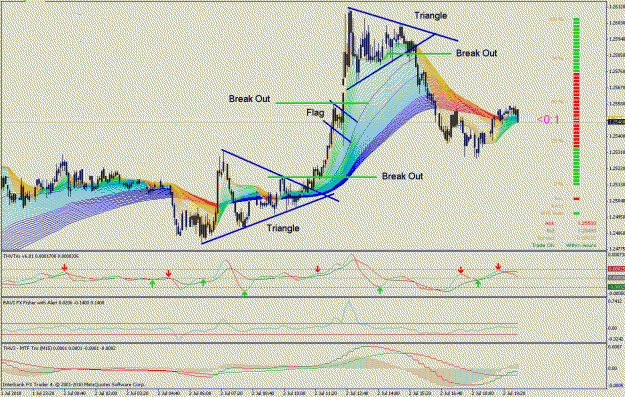Click the lowest green buy arrow near "2 Jul 07:20"
This screenshot has width=625, height=397.
[x=244, y=293]
